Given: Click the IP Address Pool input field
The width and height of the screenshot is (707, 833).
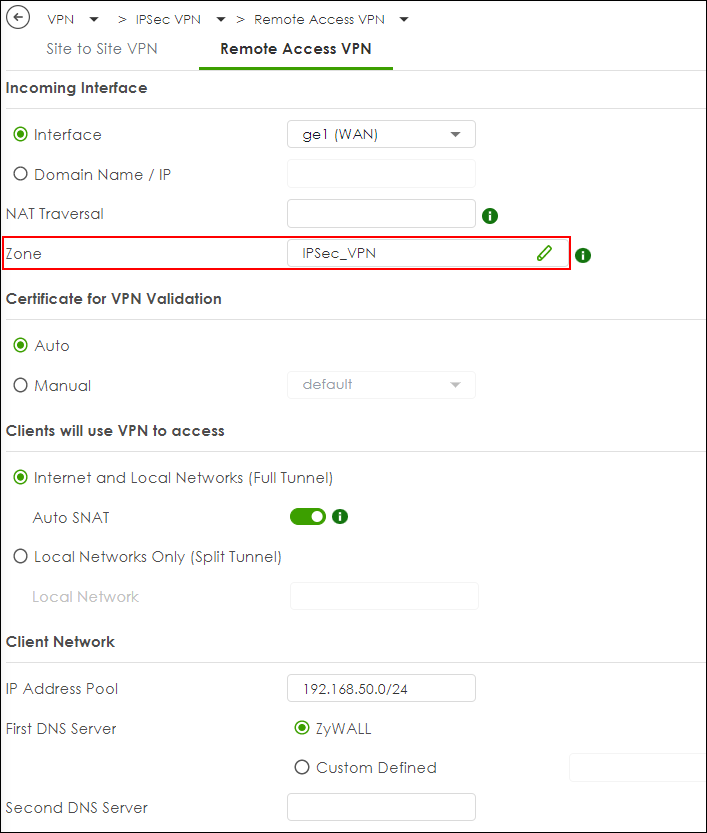Looking at the screenshot, I should (x=381, y=688).
